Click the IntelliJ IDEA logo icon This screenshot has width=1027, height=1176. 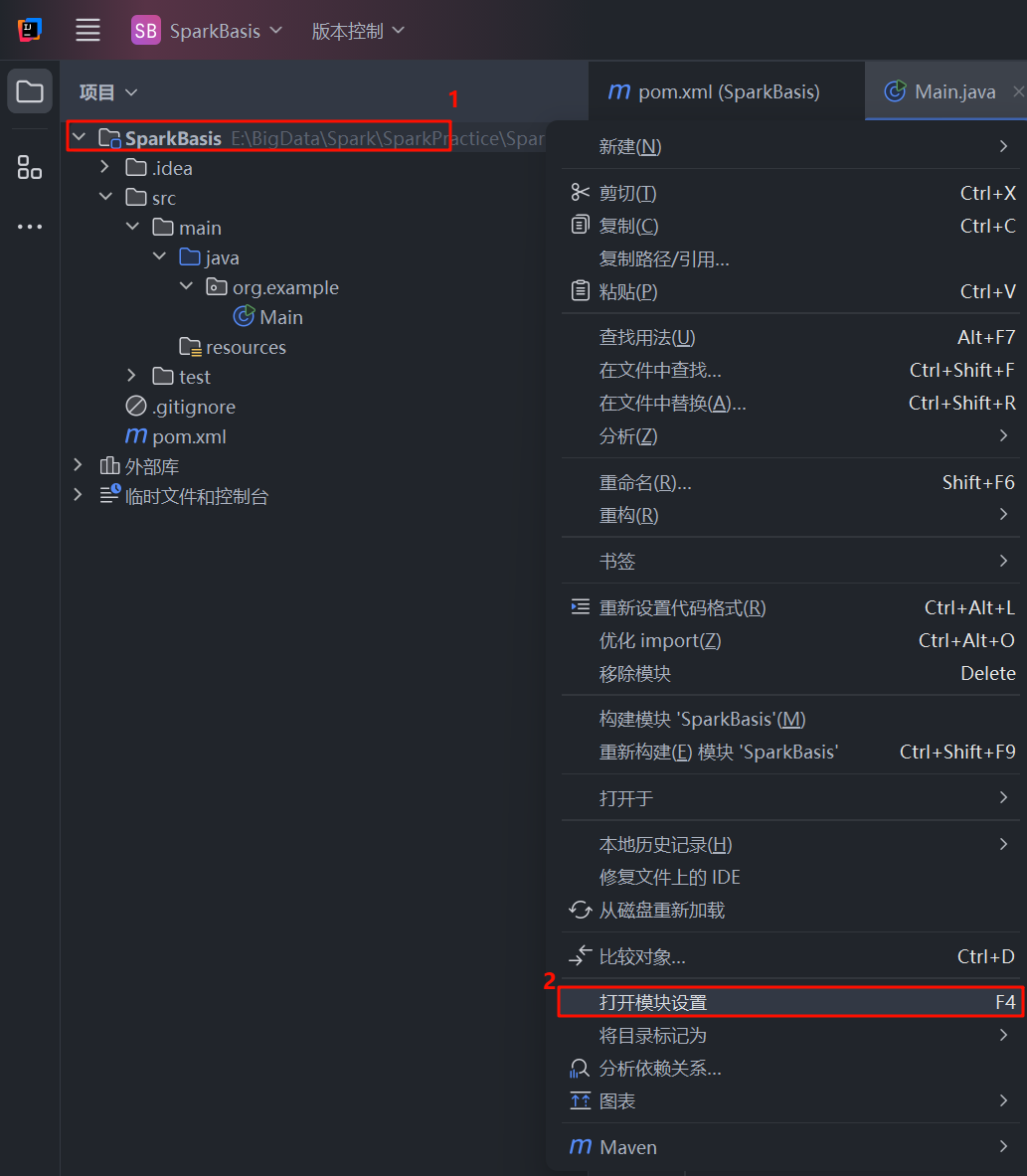click(30, 31)
